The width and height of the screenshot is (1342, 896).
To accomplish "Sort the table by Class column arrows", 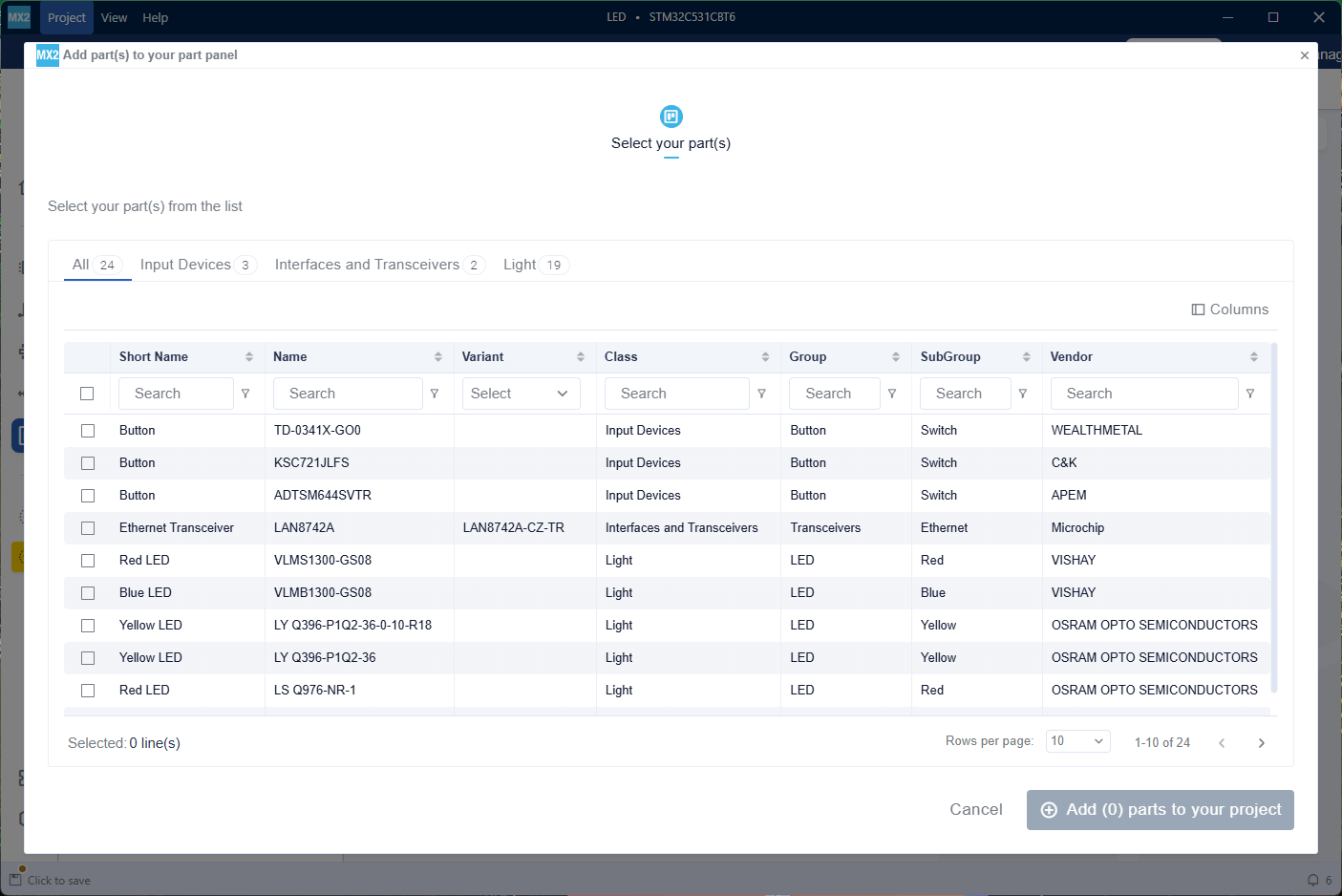I will tap(765, 357).
